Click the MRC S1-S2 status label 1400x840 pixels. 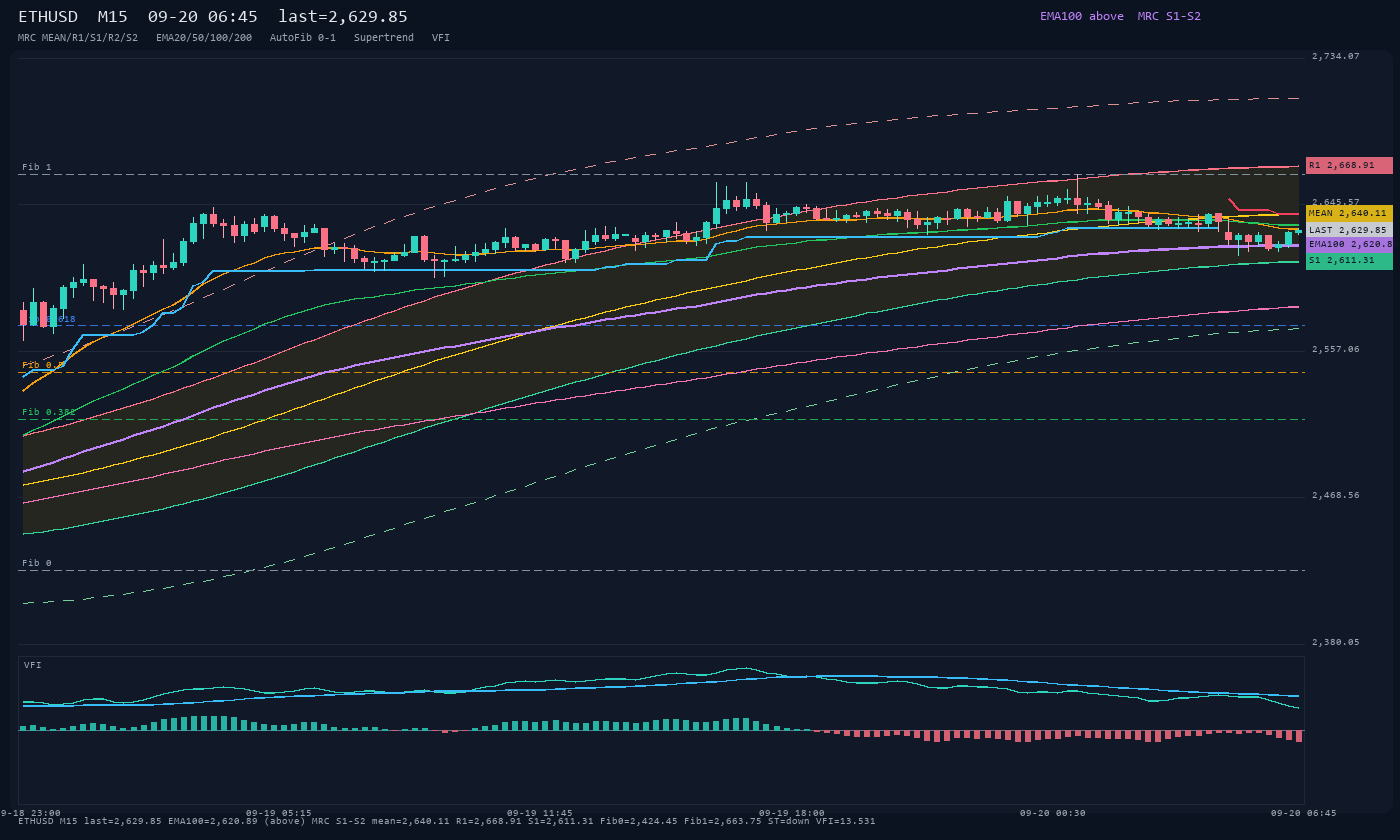pos(1169,16)
